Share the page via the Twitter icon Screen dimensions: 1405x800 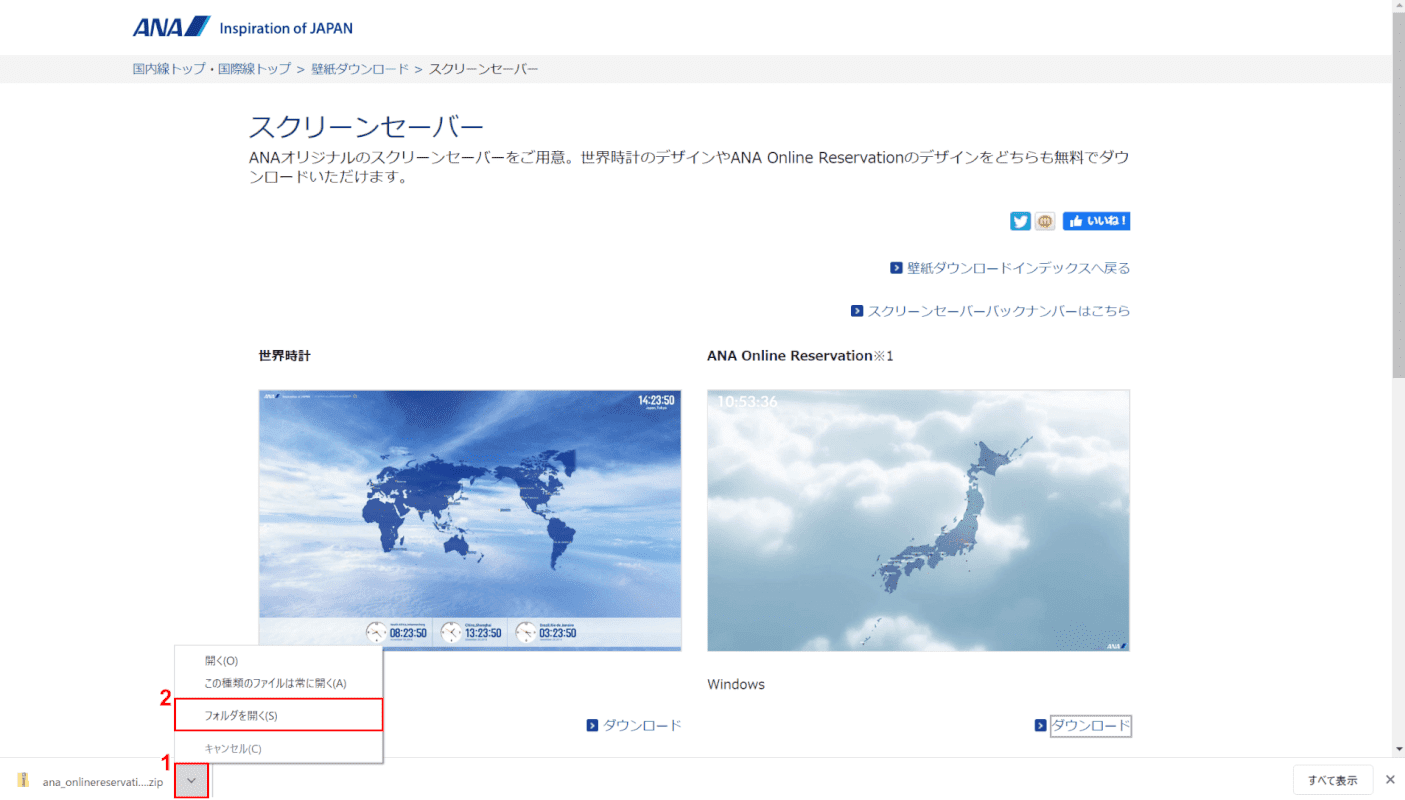pyautogui.click(x=1020, y=221)
